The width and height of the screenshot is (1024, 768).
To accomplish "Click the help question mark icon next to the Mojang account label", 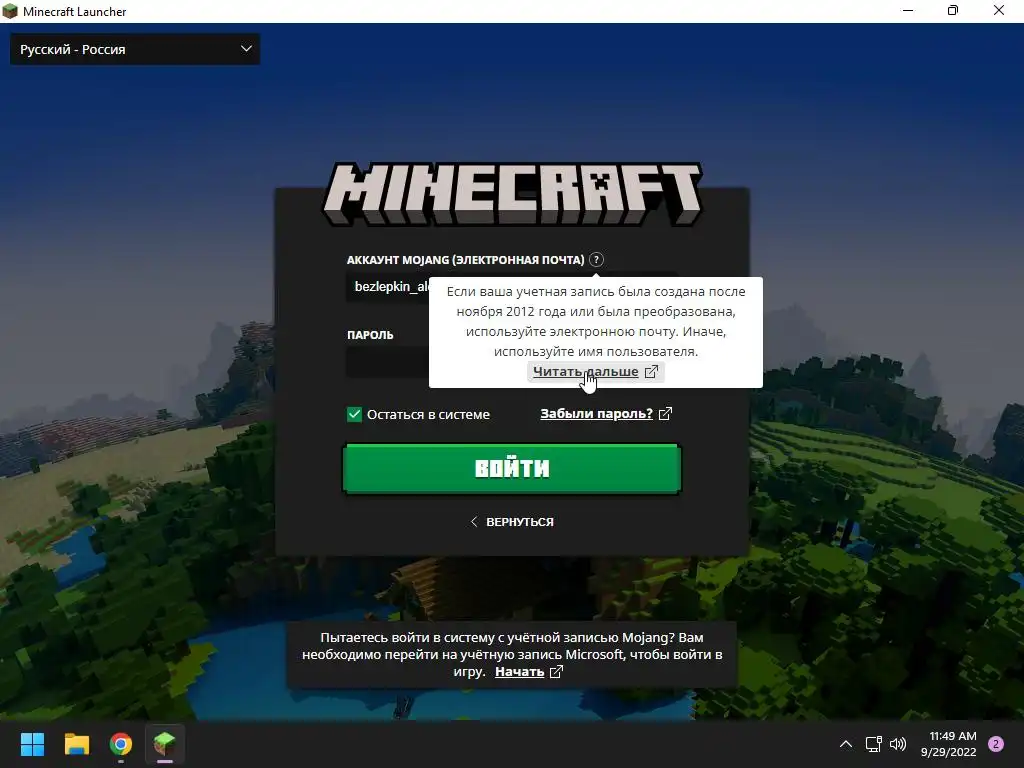I will 596,259.
